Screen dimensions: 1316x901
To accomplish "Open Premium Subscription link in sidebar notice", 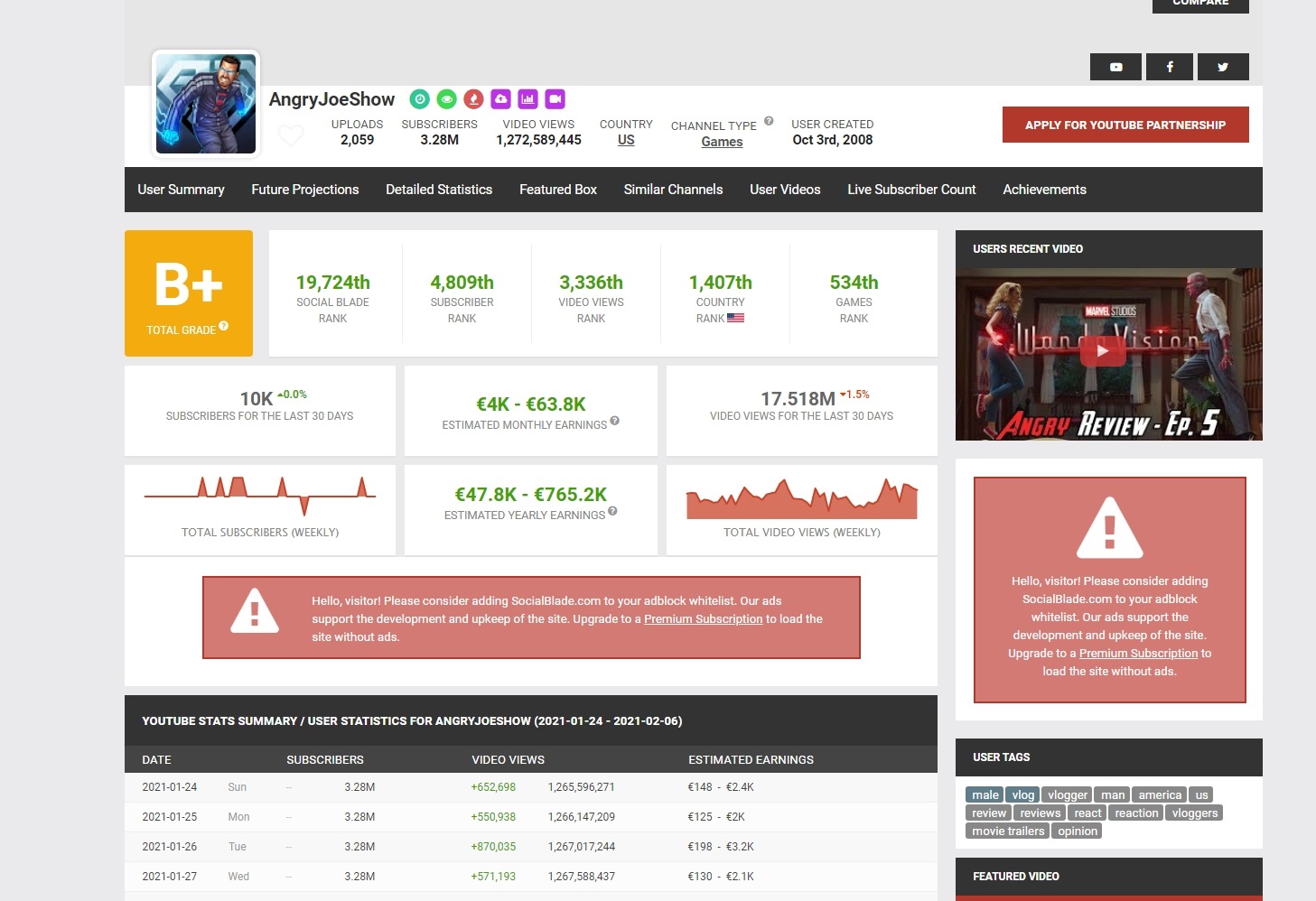I will tap(1138, 654).
